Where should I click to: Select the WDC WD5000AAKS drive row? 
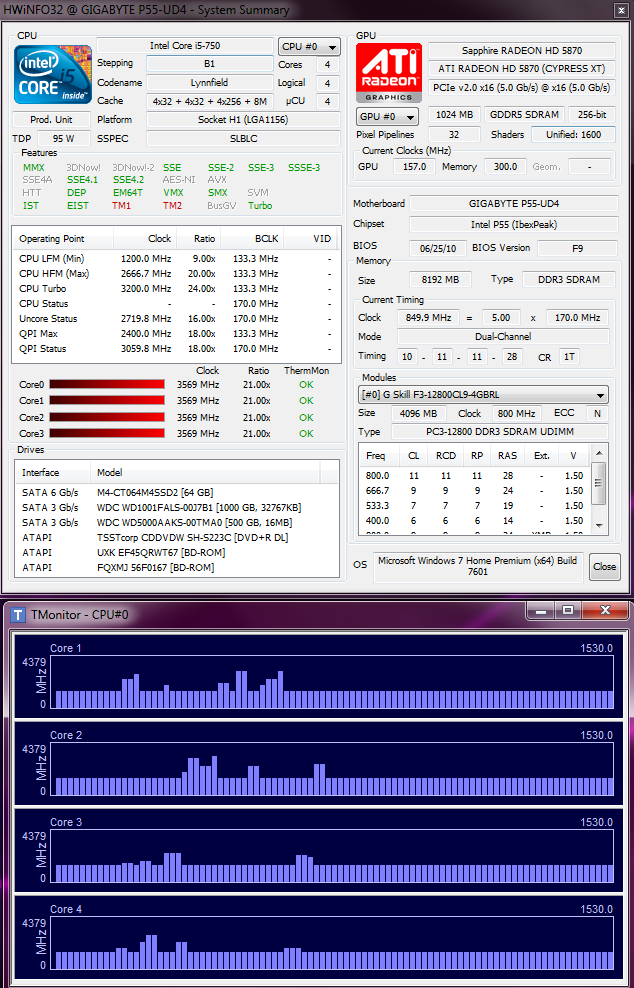(176, 522)
